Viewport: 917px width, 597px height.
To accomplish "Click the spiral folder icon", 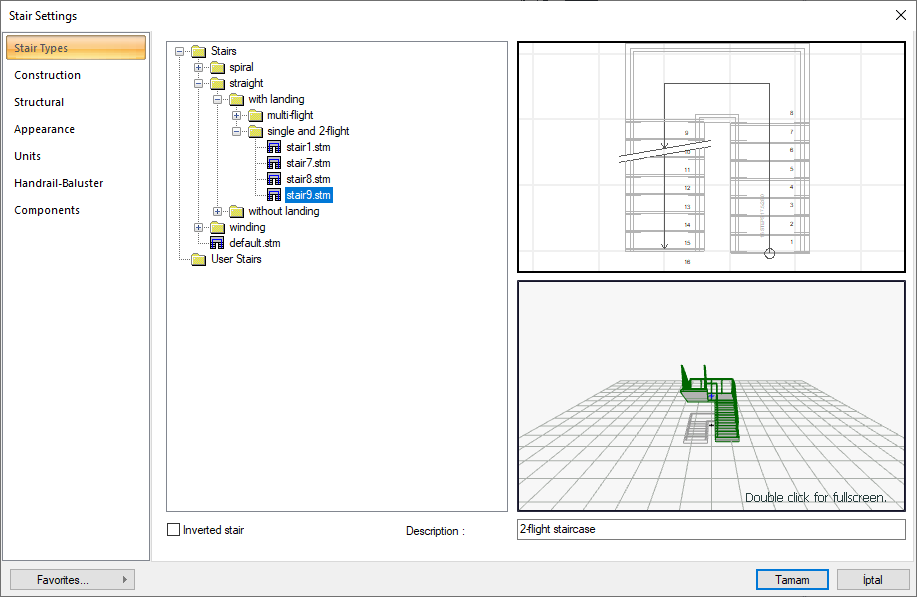I will coord(217,67).
